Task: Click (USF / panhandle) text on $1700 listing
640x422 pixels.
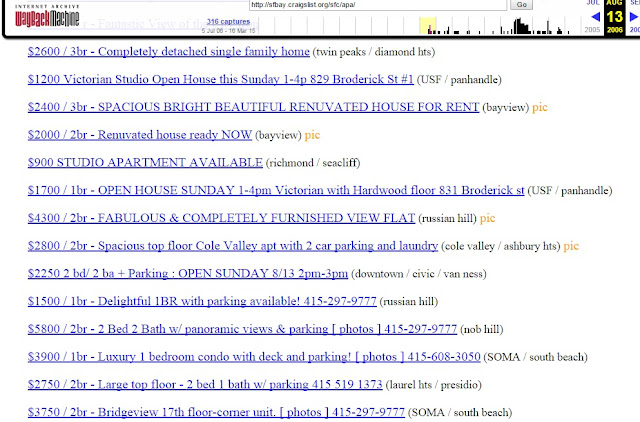Action: coord(570,191)
